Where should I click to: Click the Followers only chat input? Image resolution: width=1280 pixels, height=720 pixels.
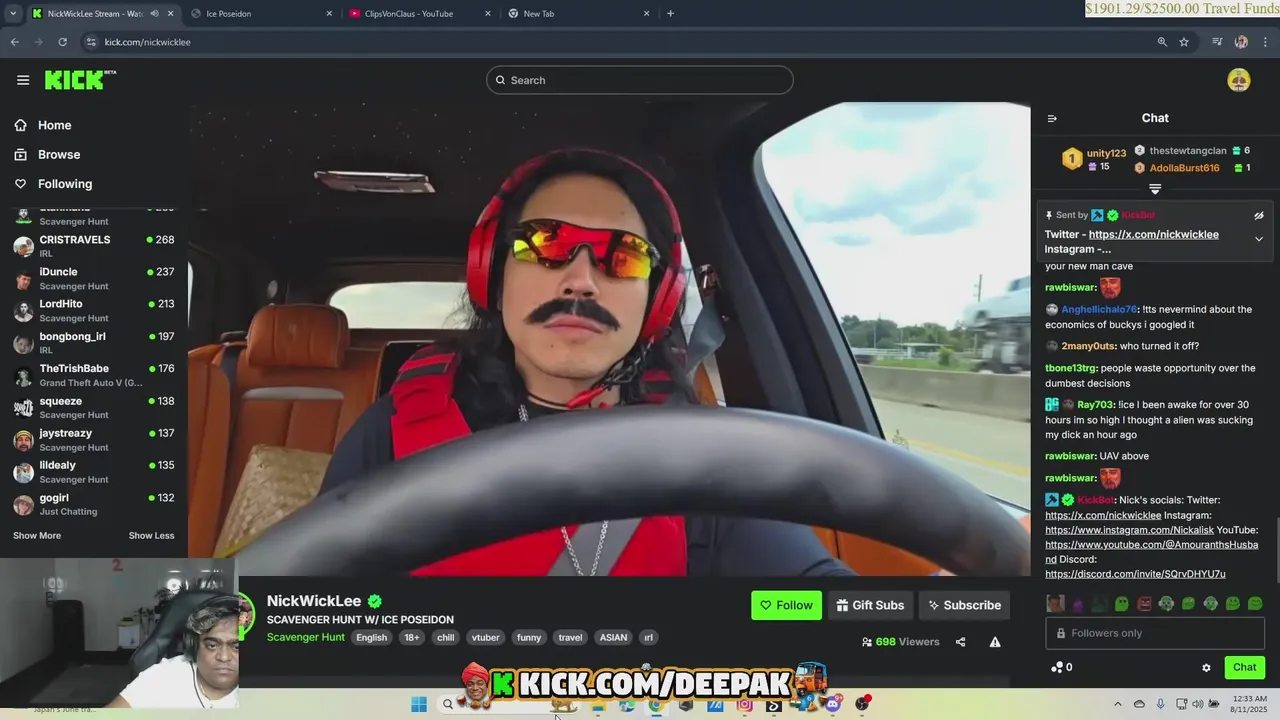(1155, 633)
